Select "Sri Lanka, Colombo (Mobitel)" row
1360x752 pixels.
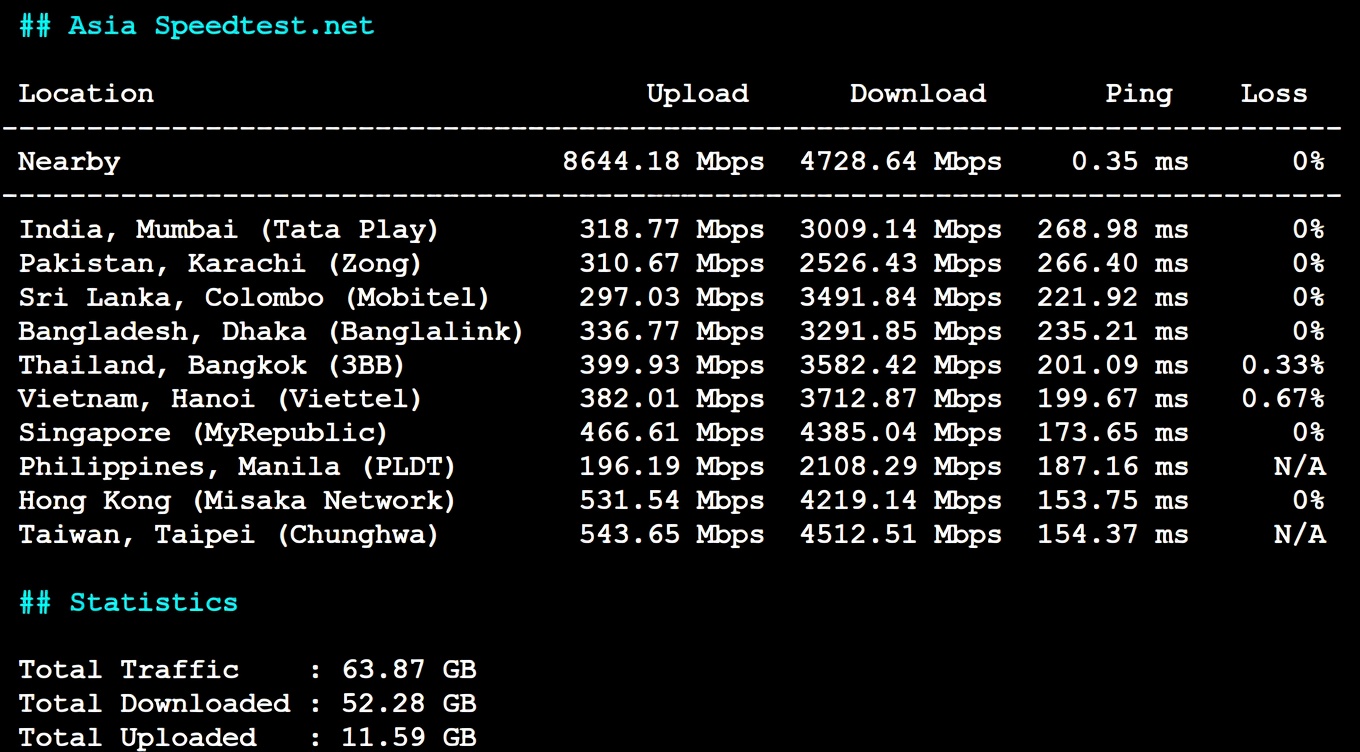[672, 298]
